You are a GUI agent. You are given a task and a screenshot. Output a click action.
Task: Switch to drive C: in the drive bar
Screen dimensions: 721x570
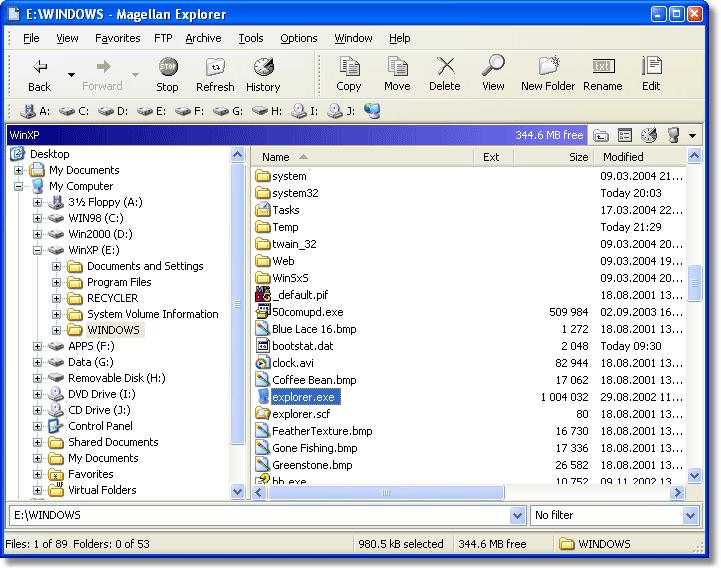pos(74,111)
